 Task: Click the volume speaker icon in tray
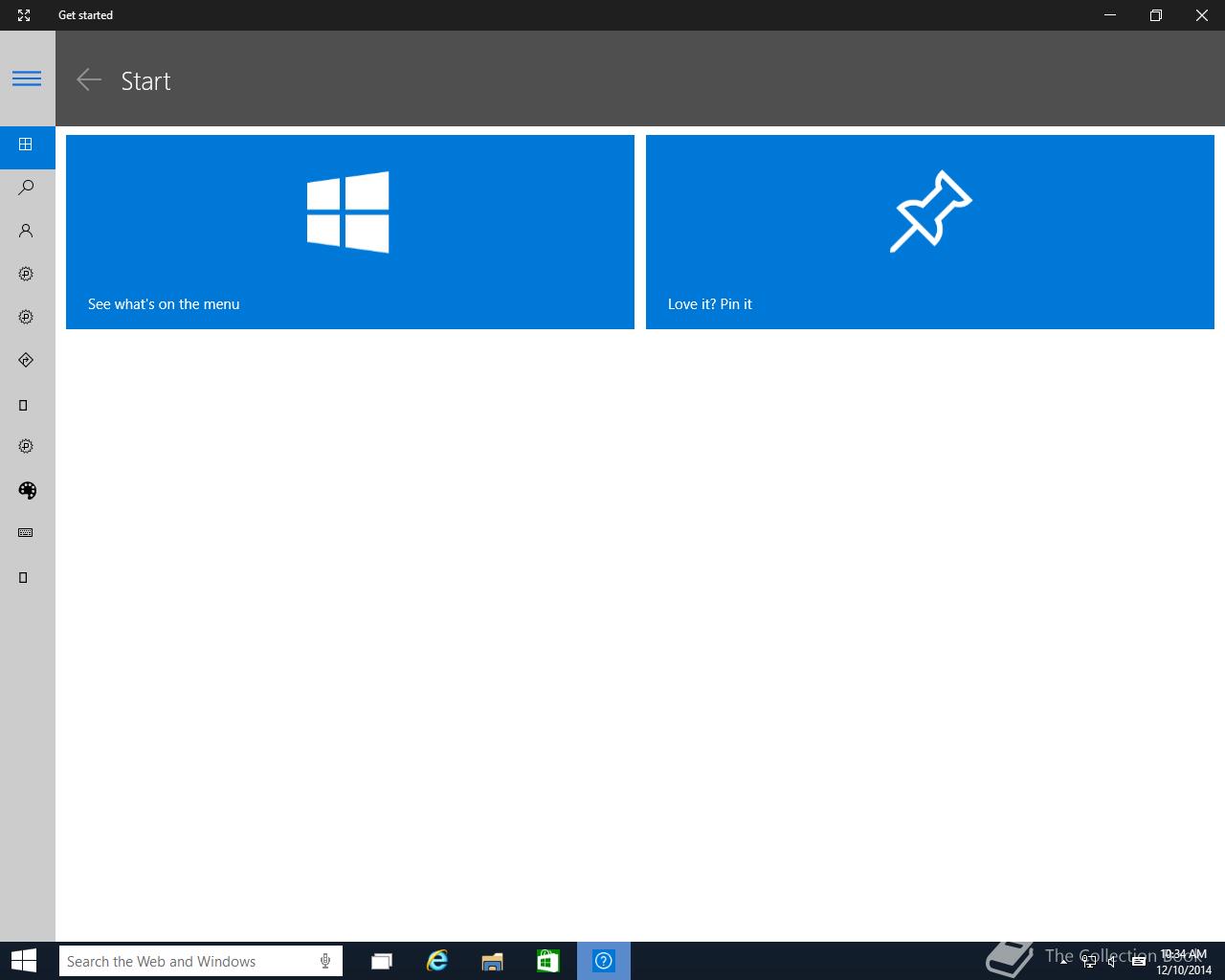pyautogui.click(x=1113, y=961)
